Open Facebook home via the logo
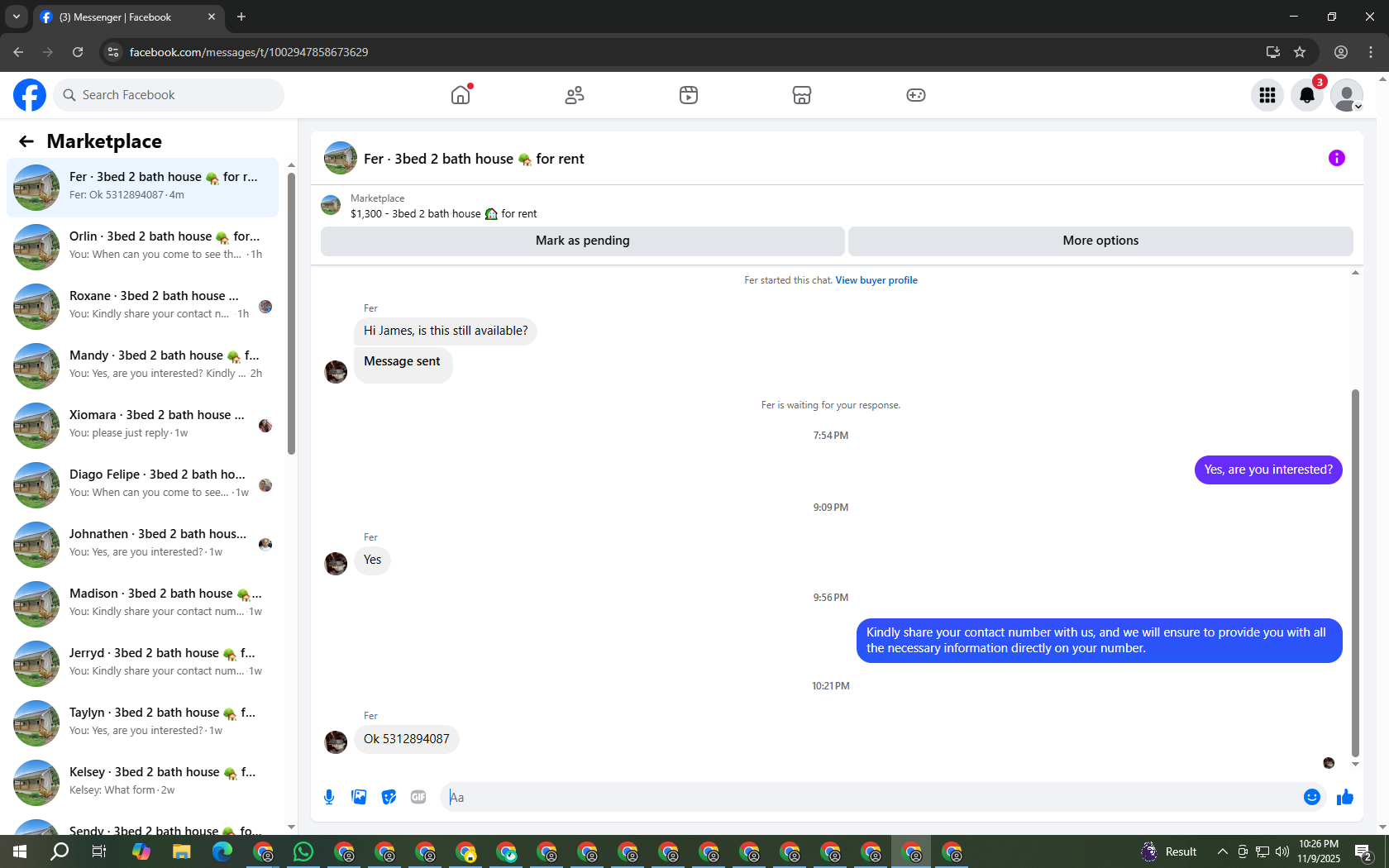Screen dimensions: 1389x868 click(x=30, y=95)
